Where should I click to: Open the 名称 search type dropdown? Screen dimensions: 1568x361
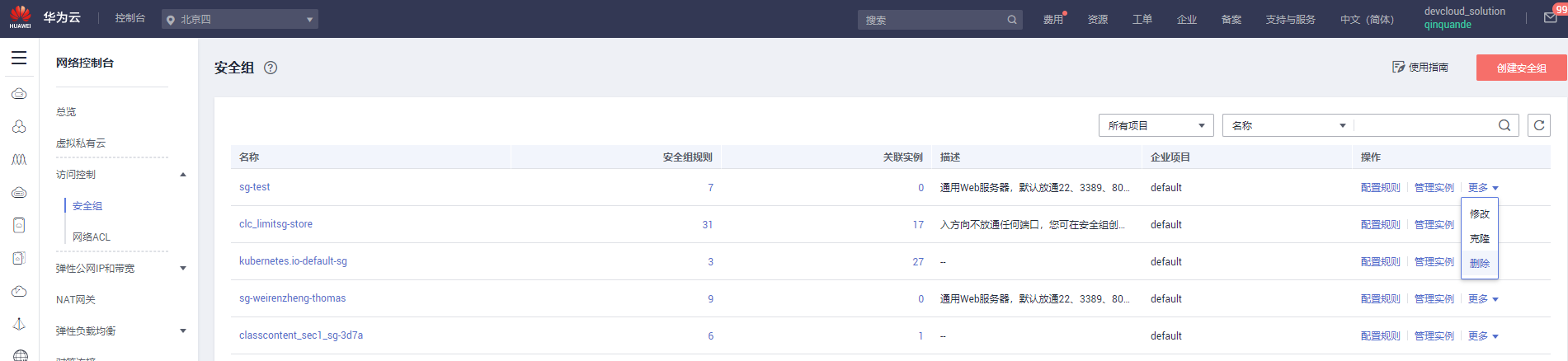coord(1288,125)
